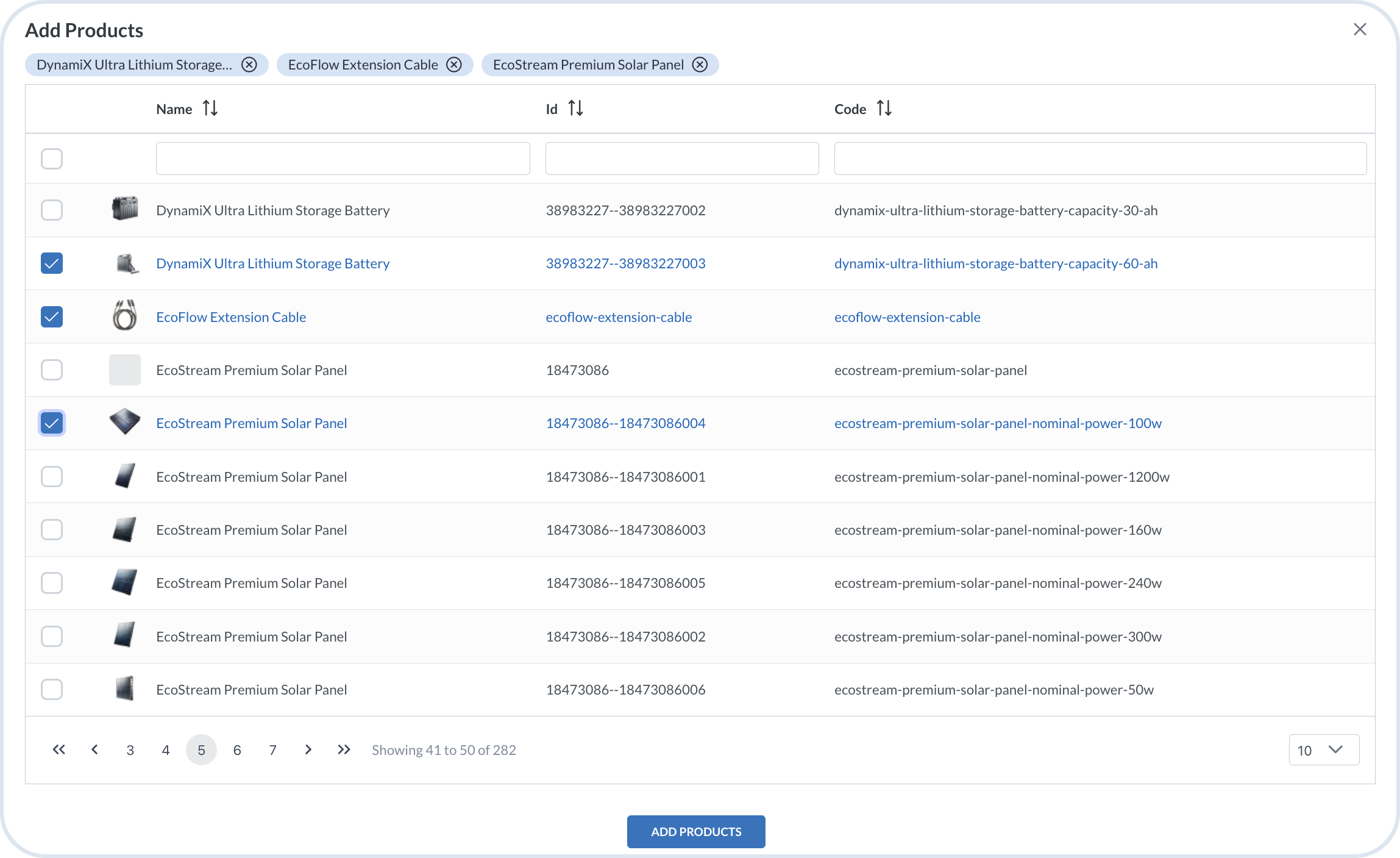1400x858 pixels.
Task: Click code dynamix-ultra-lithium-storage-battery-capacity-30-ah
Action: (996, 210)
